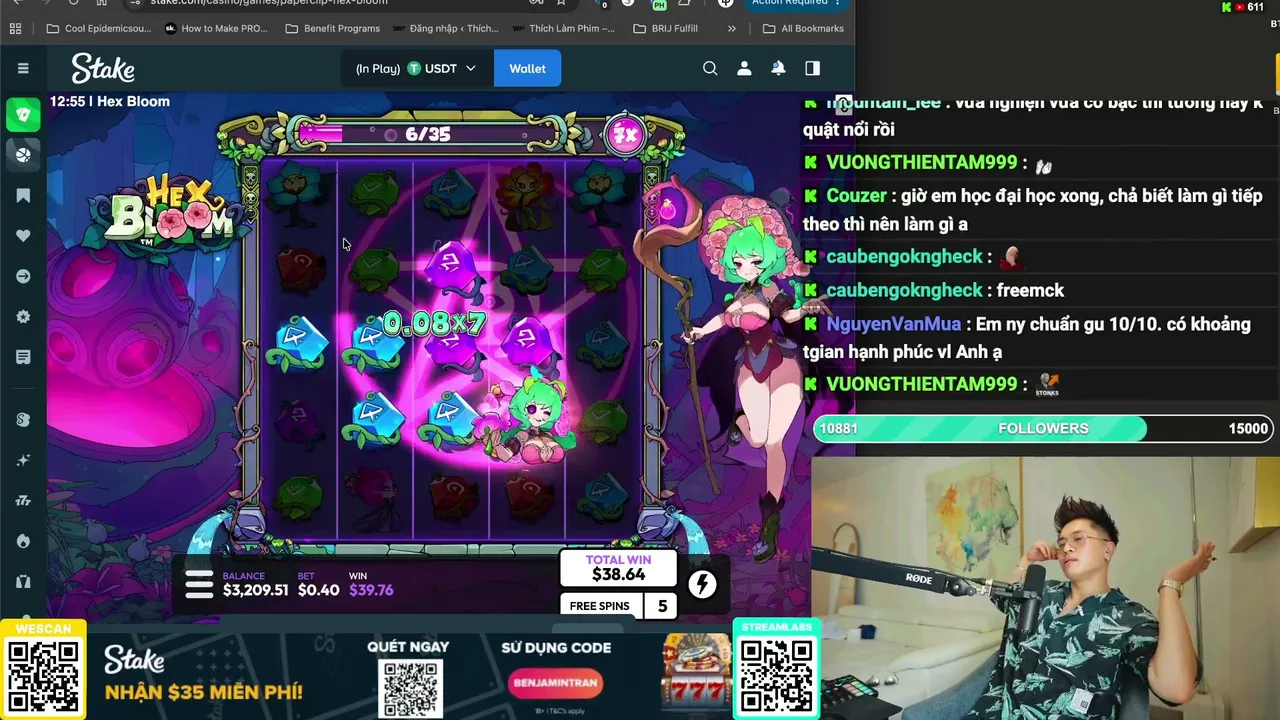
Task: Click the STREAMLABS QR code
Action: [777, 677]
